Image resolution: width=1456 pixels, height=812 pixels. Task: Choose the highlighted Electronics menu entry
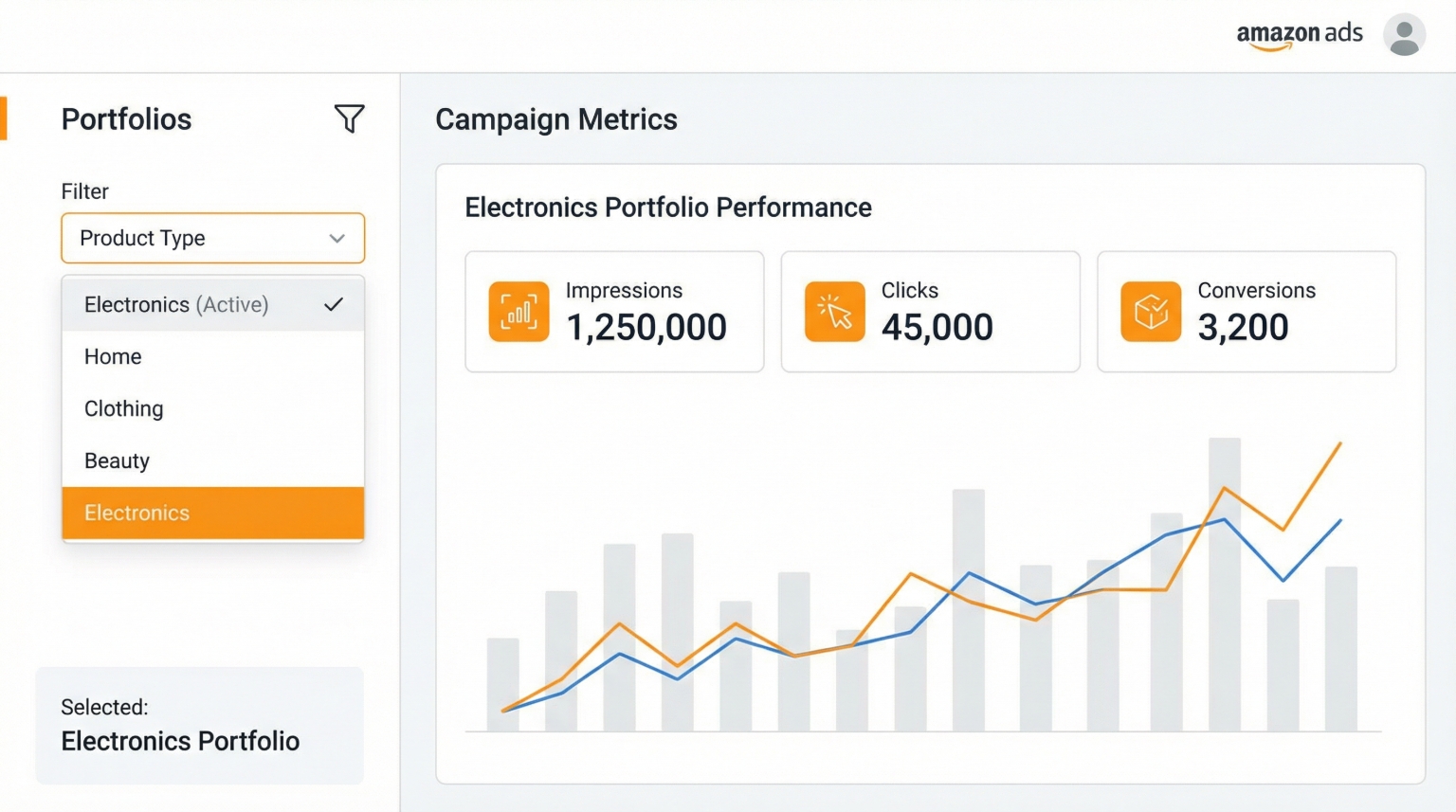(x=136, y=513)
